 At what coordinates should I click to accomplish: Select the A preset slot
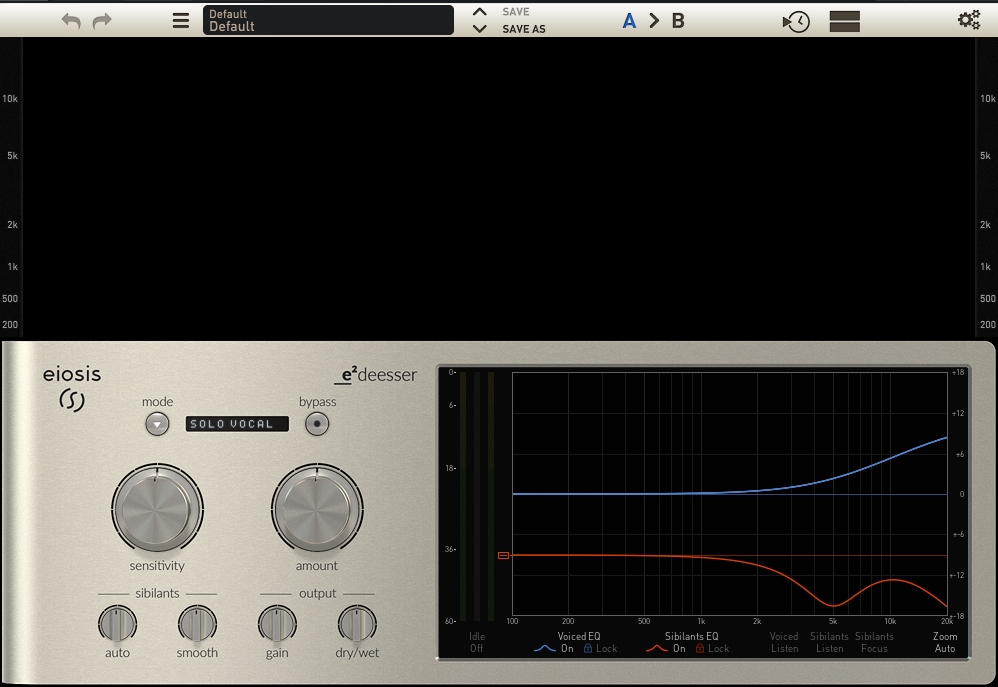point(629,20)
